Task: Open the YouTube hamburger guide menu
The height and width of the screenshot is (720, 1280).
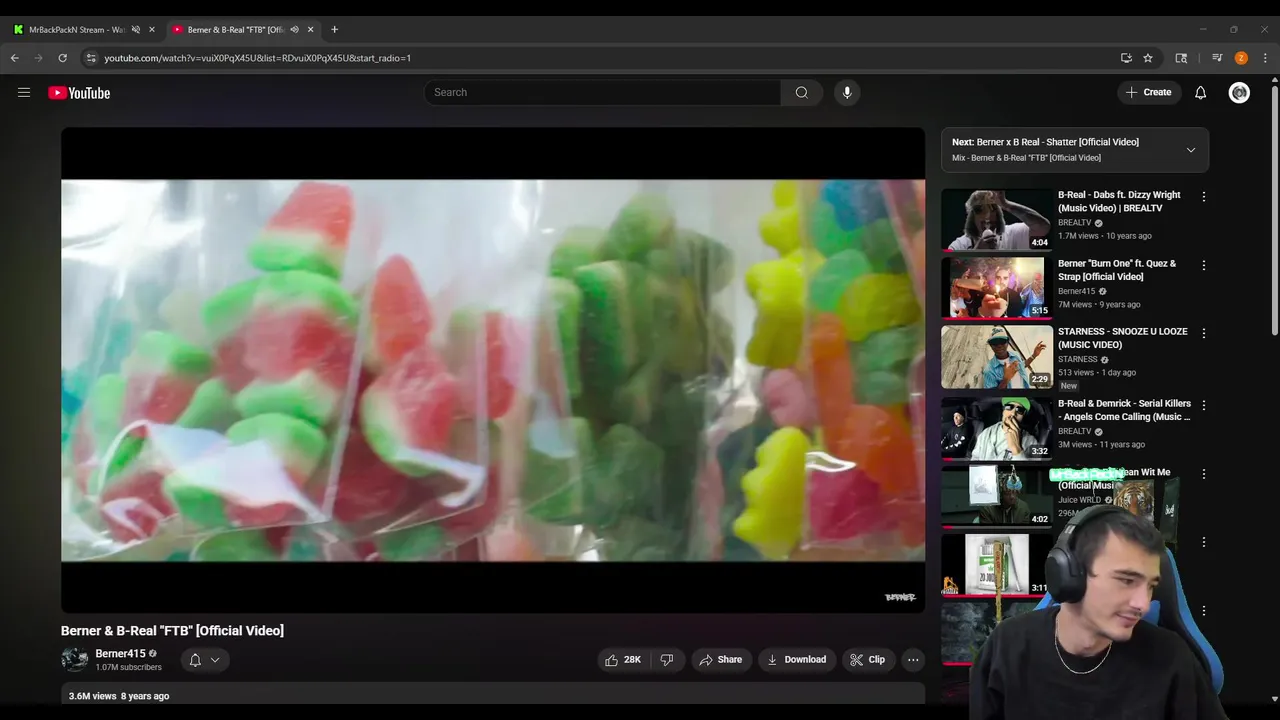Action: 24,93
